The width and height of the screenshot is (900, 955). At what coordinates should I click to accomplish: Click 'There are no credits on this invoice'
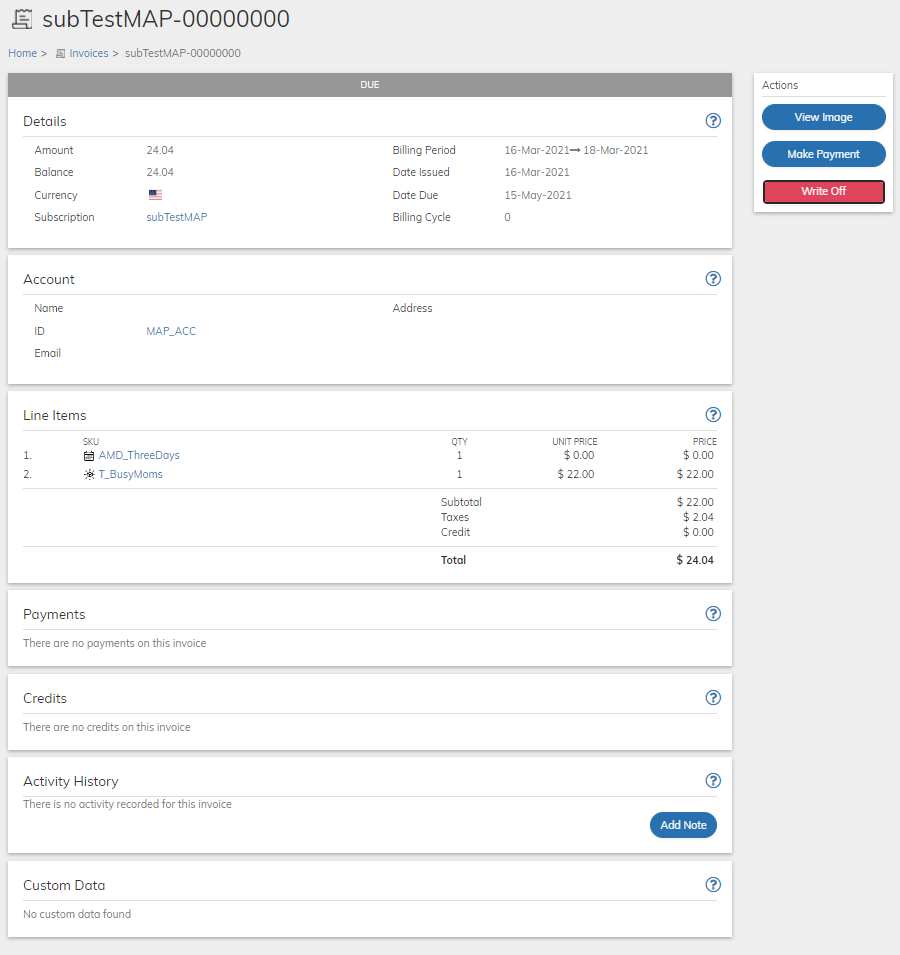click(x=107, y=727)
